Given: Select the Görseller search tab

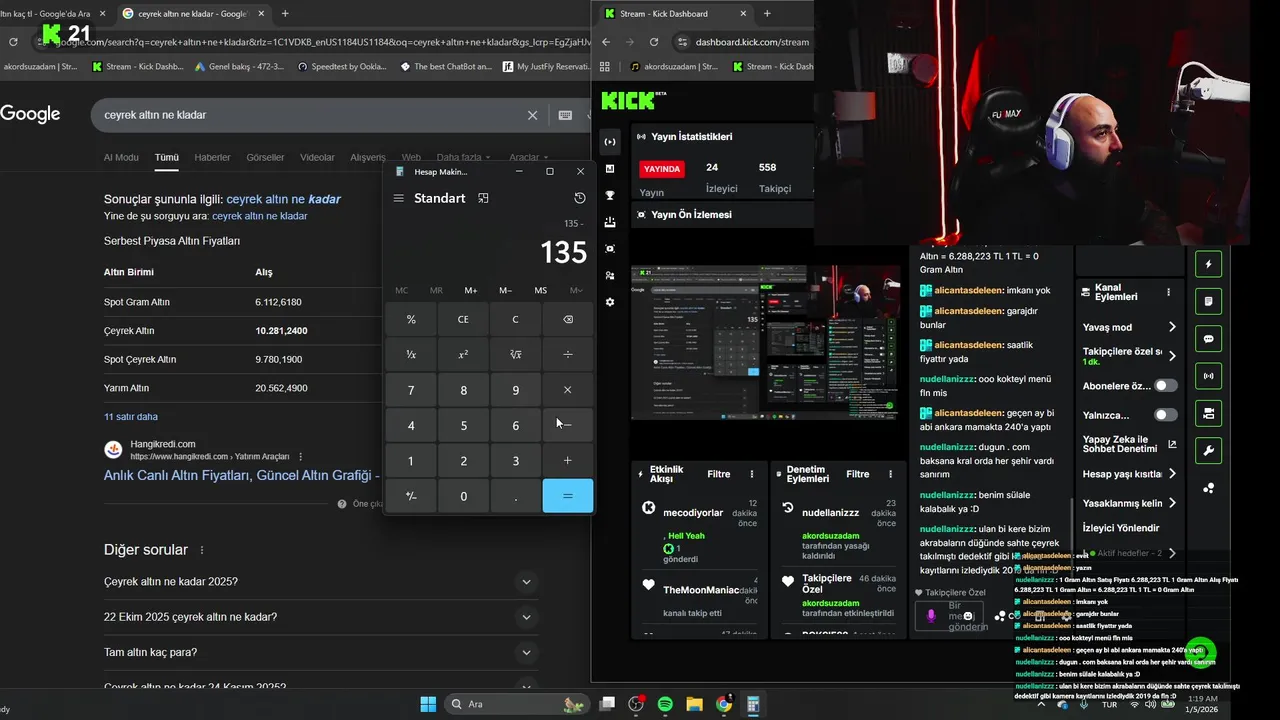Looking at the screenshot, I should tap(265, 157).
